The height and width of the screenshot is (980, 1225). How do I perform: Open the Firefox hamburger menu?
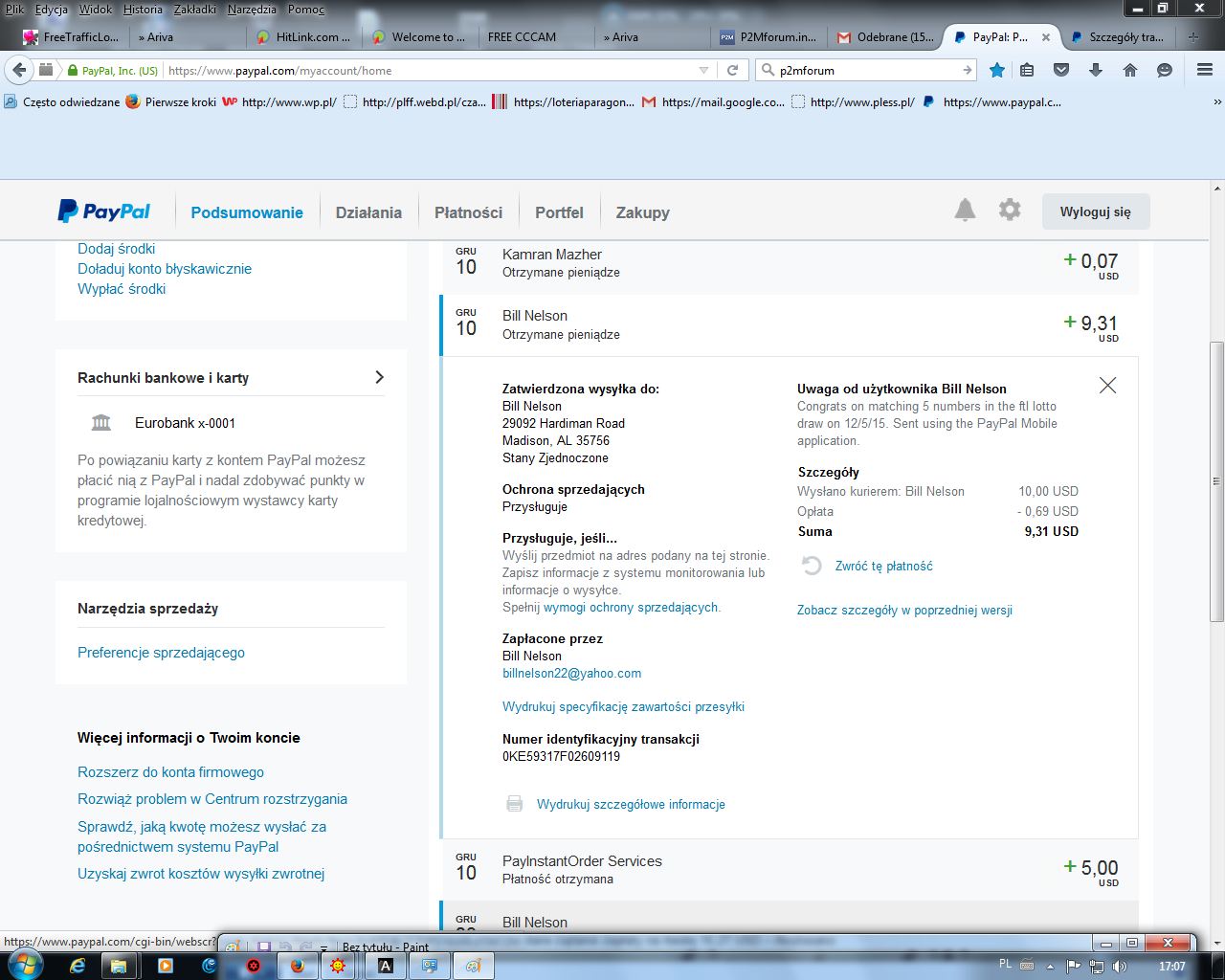[1205, 70]
